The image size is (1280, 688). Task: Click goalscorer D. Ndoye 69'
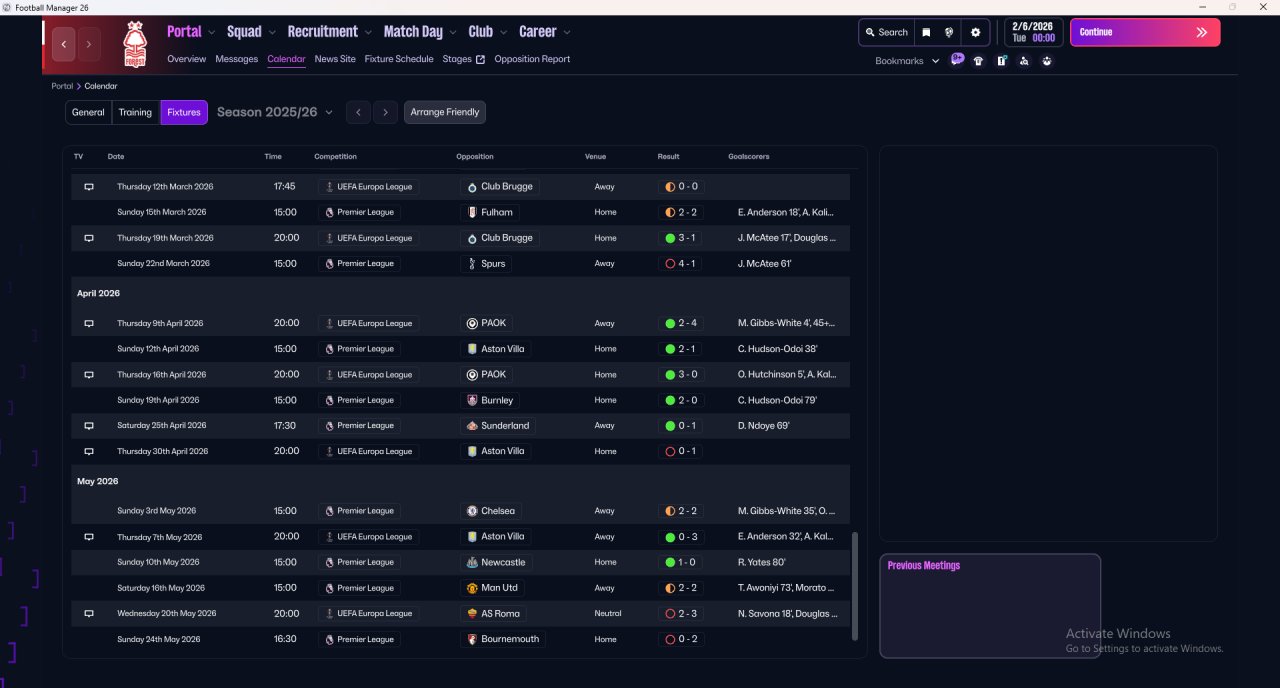[764, 426]
